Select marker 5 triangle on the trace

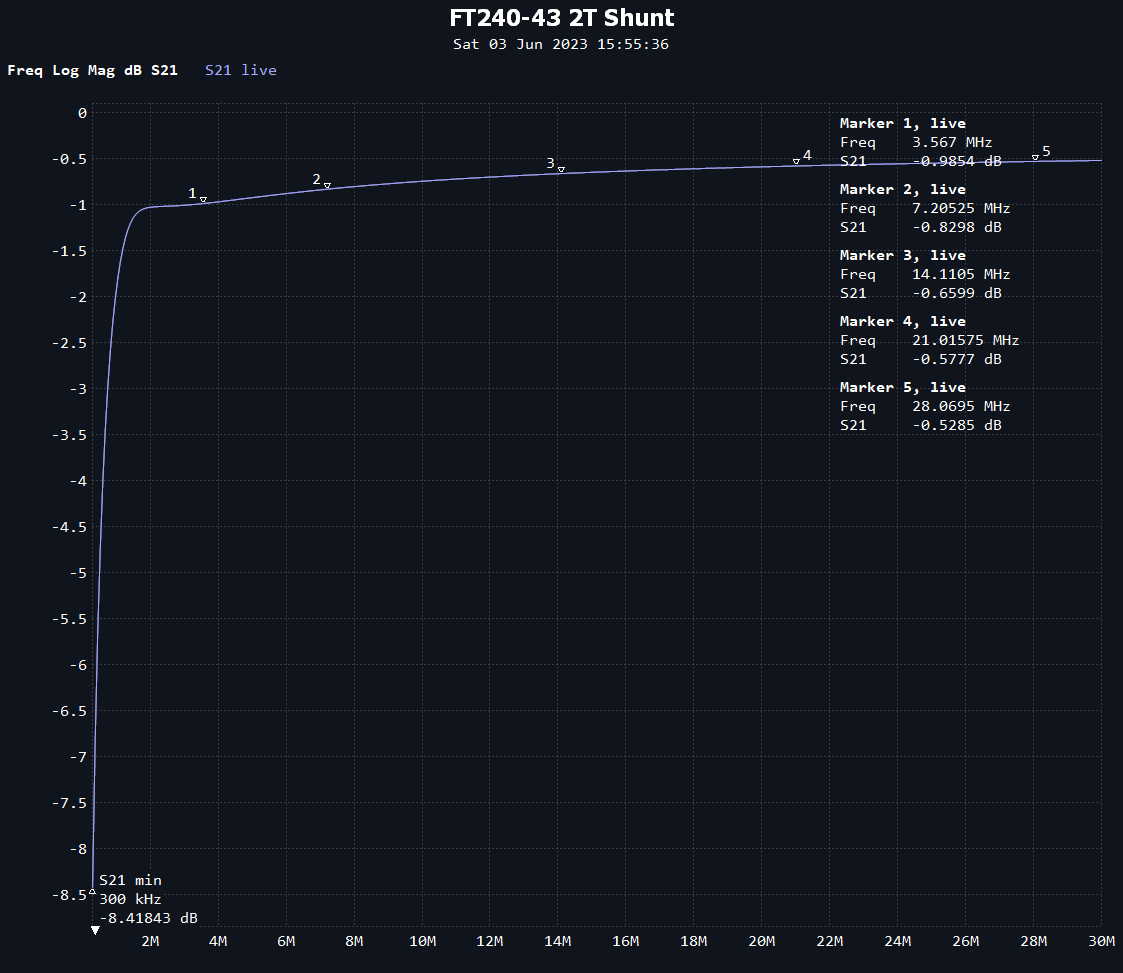click(x=1035, y=157)
